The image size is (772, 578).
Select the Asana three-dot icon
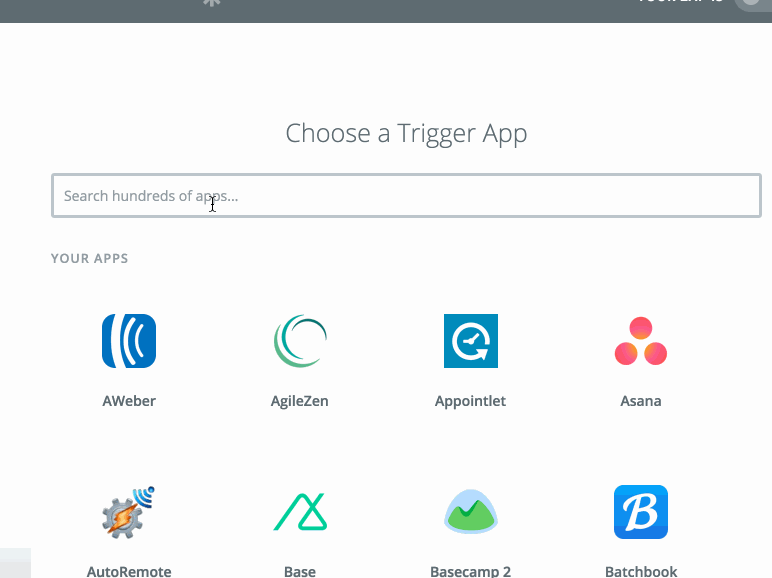[x=641, y=341]
